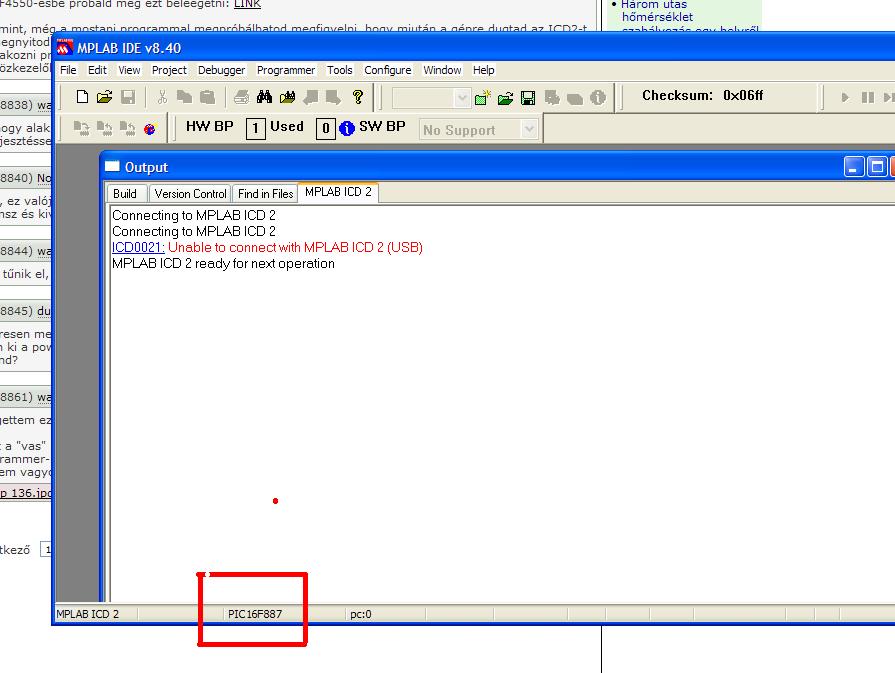Click blue info icon next to SW BP

[346, 128]
